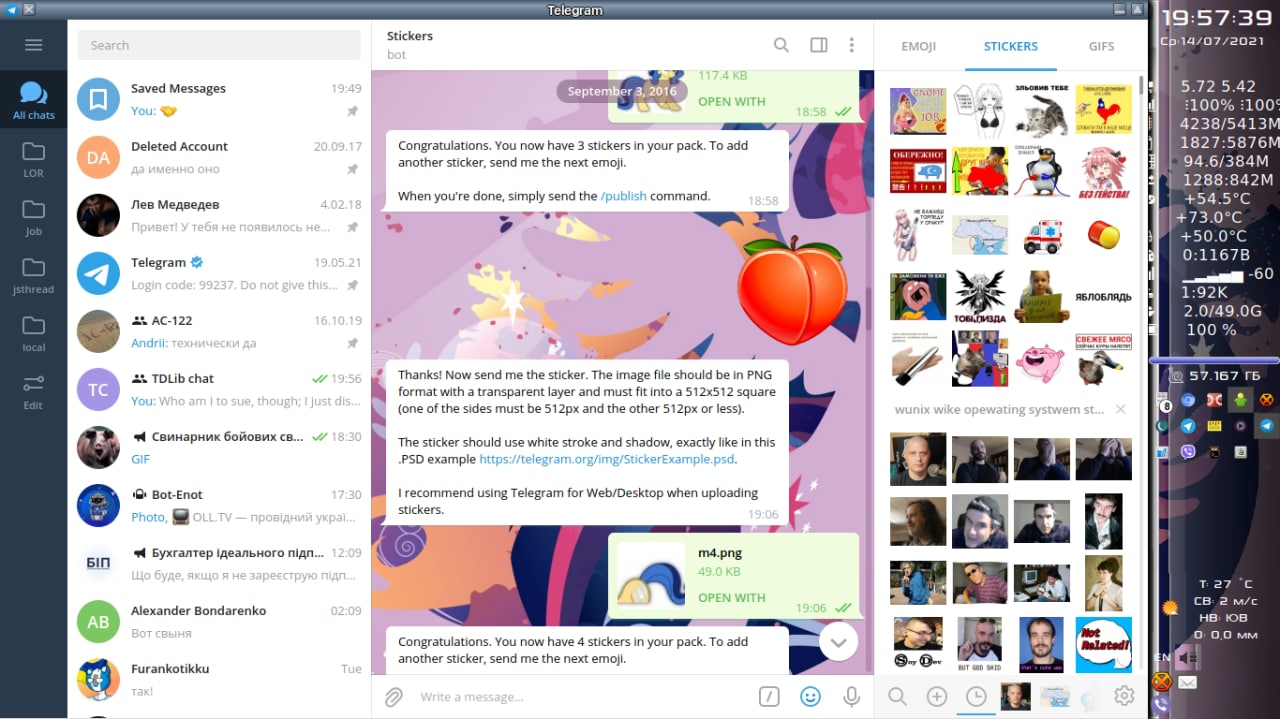Screen dimensions: 1280x719
Task: Send the peach sticker in chat
Action: coord(792,291)
